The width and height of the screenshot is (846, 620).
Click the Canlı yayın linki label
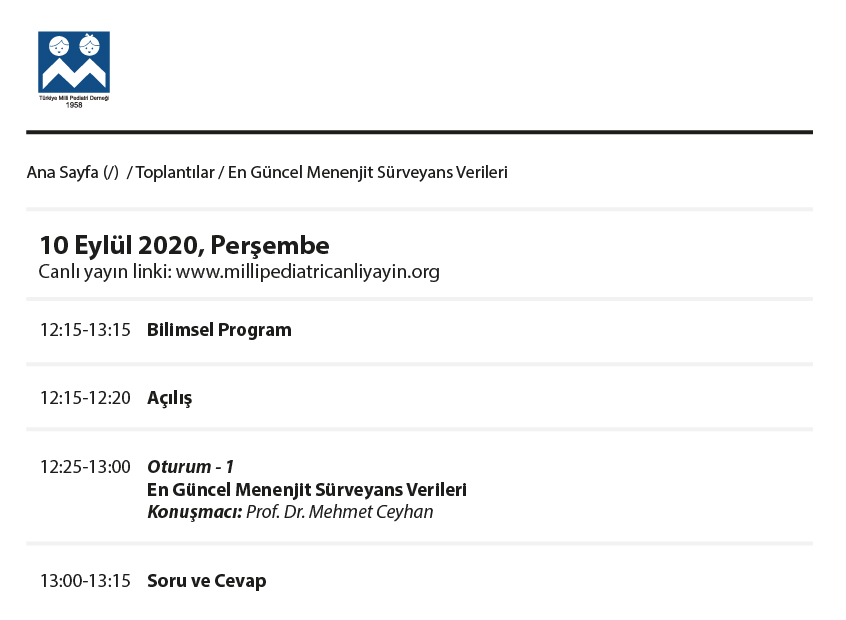[x=105, y=271]
